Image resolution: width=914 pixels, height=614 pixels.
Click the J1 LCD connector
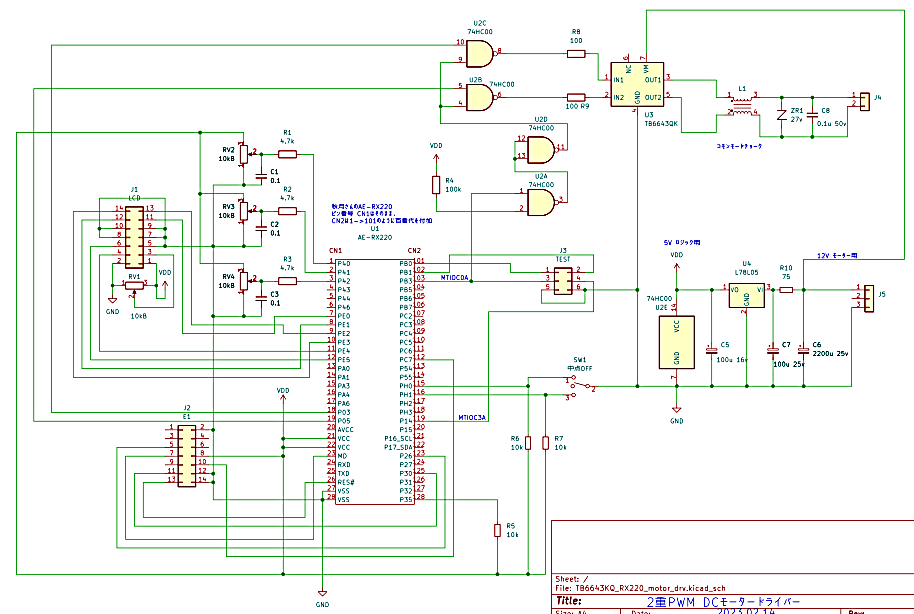pyautogui.click(x=133, y=236)
